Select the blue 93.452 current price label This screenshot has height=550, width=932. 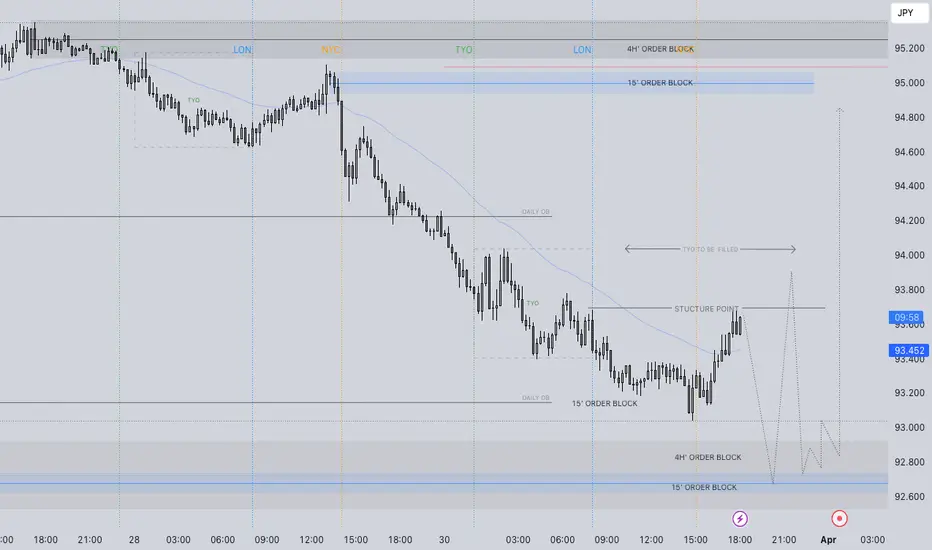pos(909,350)
